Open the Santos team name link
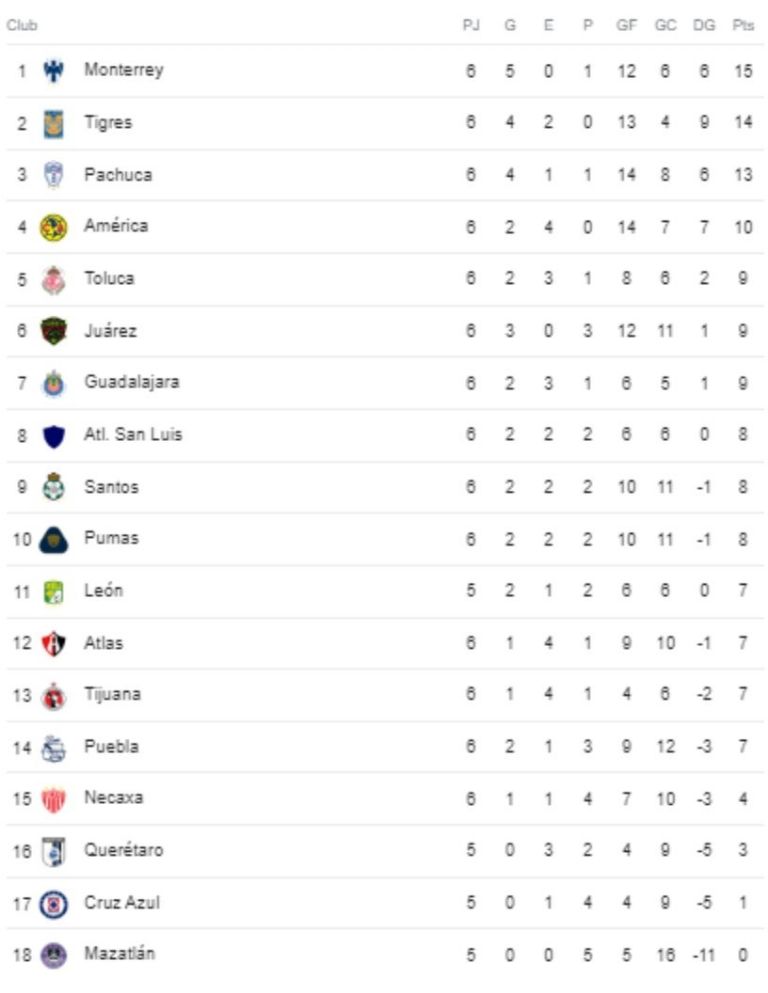This screenshot has width=768, height=993. 111,487
